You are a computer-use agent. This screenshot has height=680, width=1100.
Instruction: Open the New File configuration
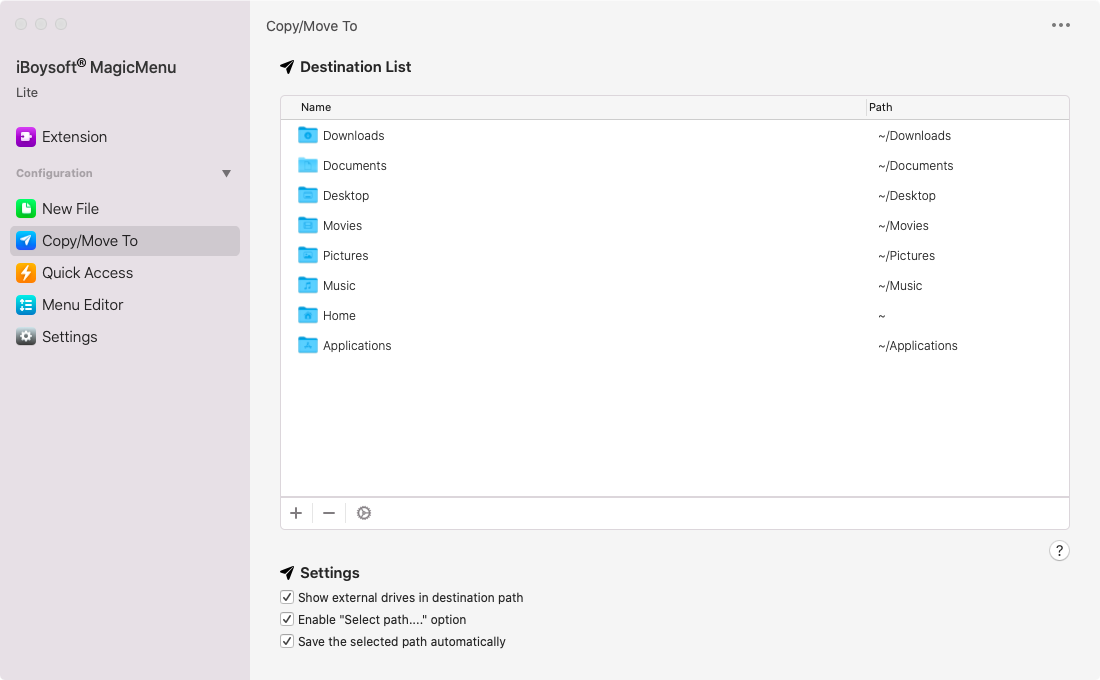(125, 208)
